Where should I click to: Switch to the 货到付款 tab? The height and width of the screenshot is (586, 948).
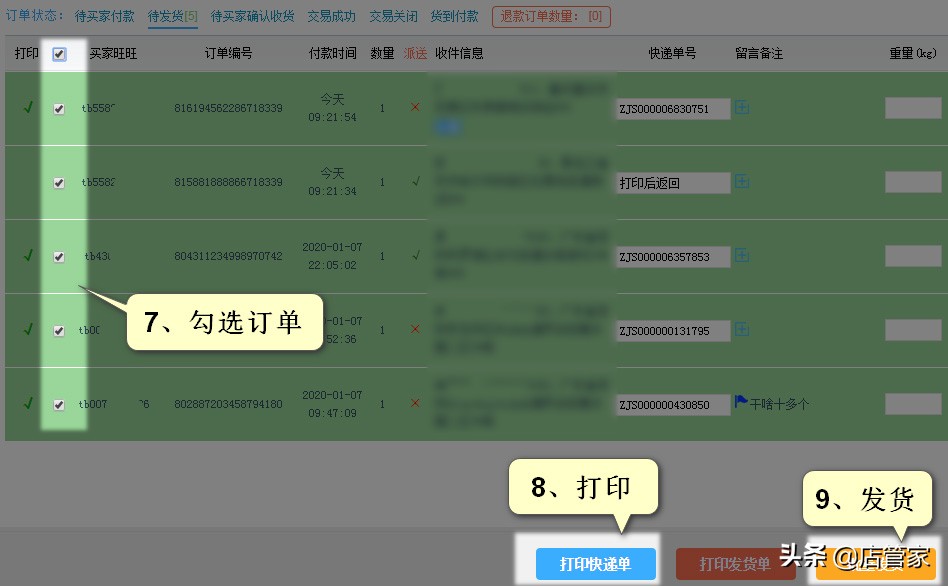[x=454, y=16]
